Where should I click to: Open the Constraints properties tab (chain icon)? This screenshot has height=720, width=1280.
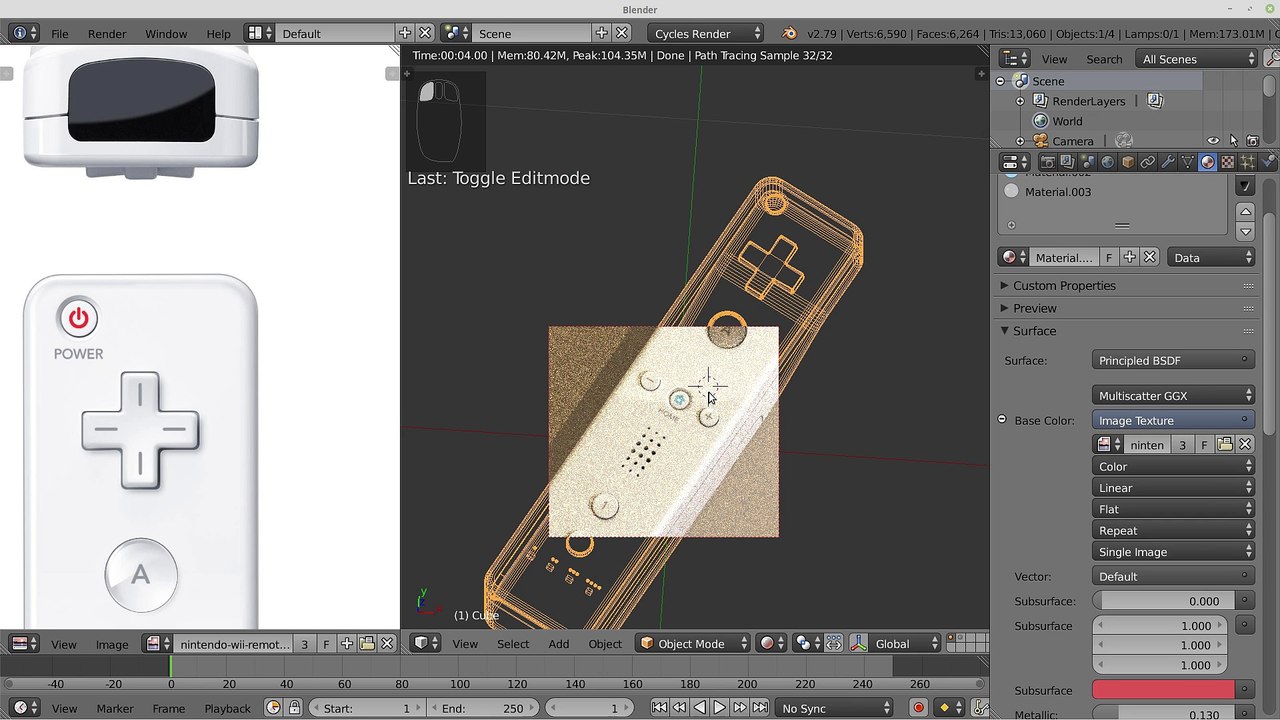[1148, 162]
